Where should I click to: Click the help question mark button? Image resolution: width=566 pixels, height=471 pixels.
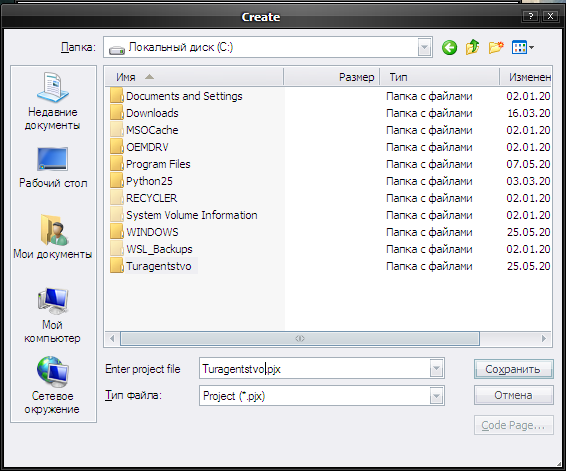point(530,16)
